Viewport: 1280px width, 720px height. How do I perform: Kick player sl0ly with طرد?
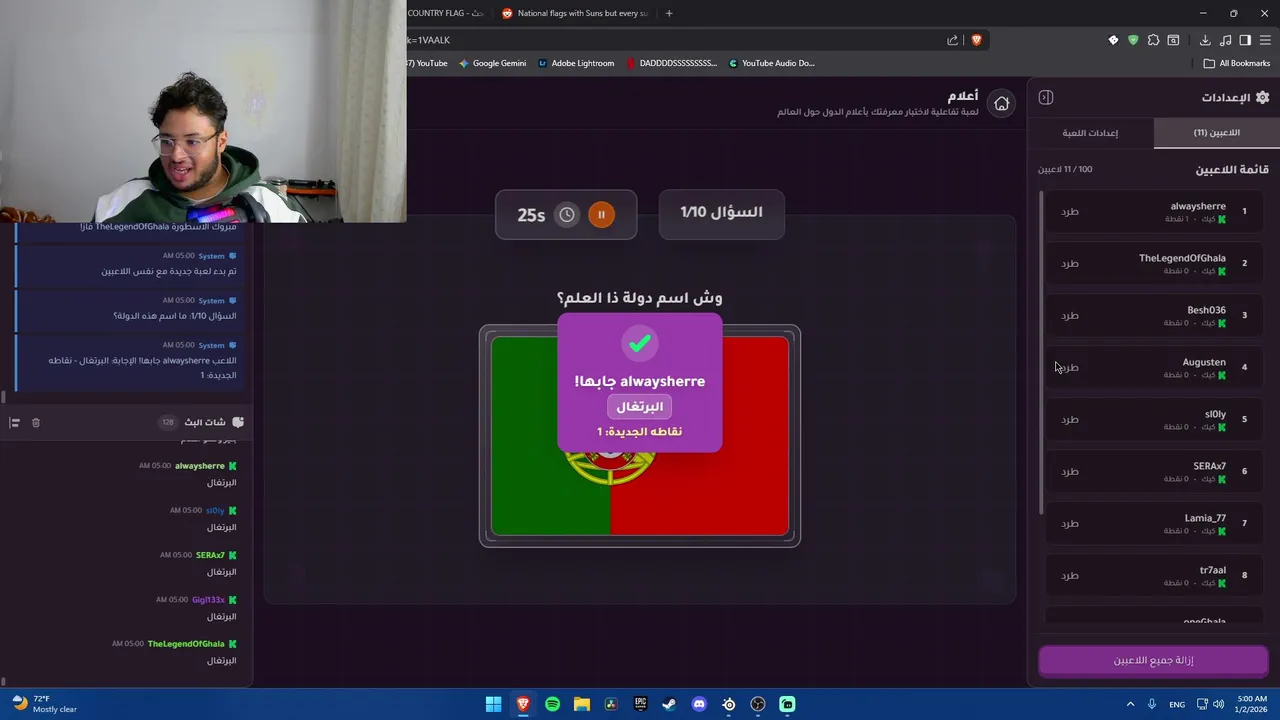(1069, 420)
